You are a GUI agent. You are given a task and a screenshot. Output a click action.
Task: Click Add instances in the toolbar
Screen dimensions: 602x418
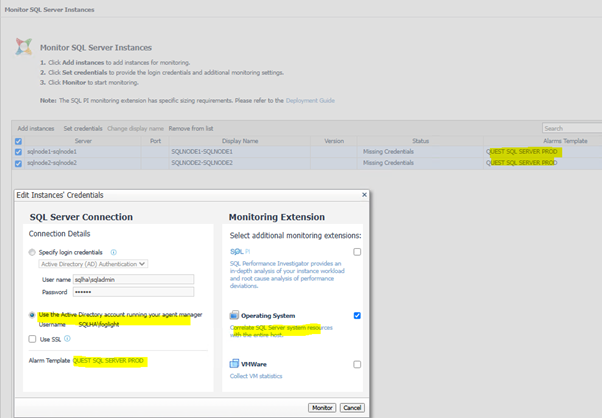[36, 129]
